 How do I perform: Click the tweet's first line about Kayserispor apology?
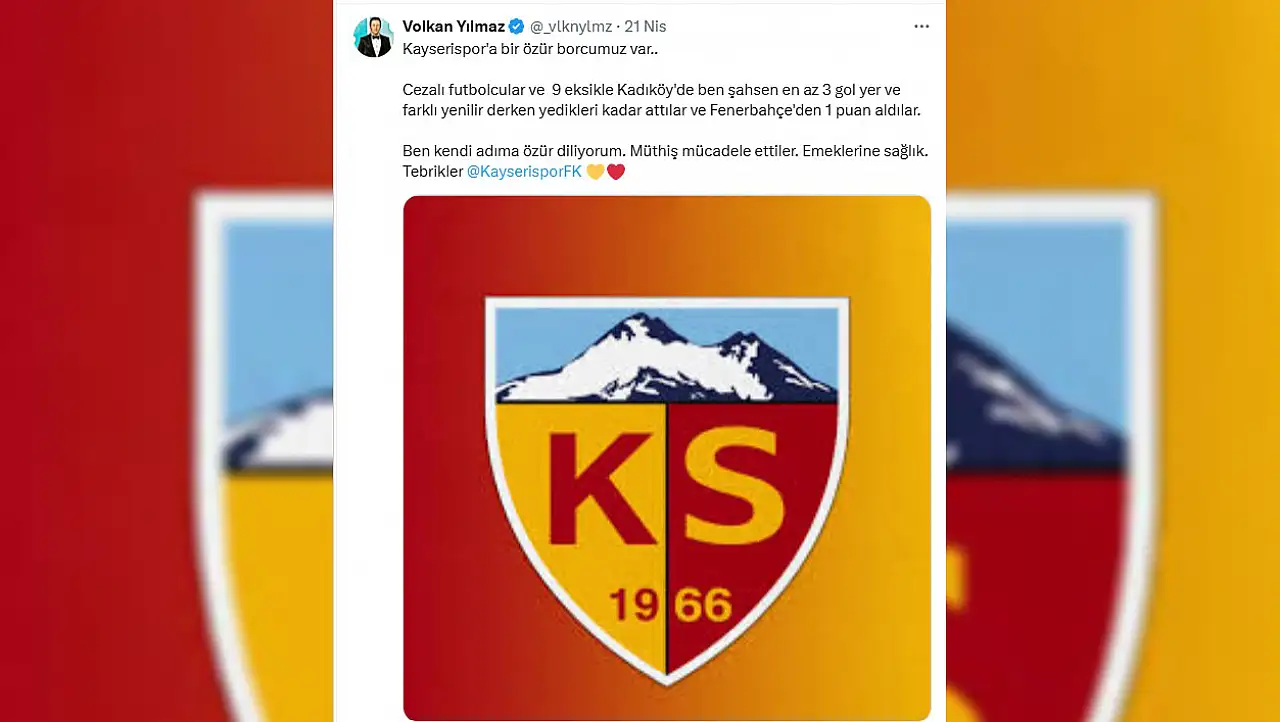[531, 48]
